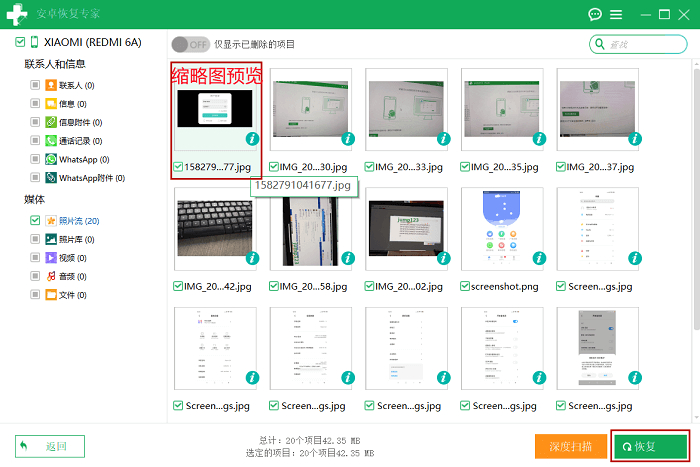Click the 恢复 recover button

click(x=650, y=446)
